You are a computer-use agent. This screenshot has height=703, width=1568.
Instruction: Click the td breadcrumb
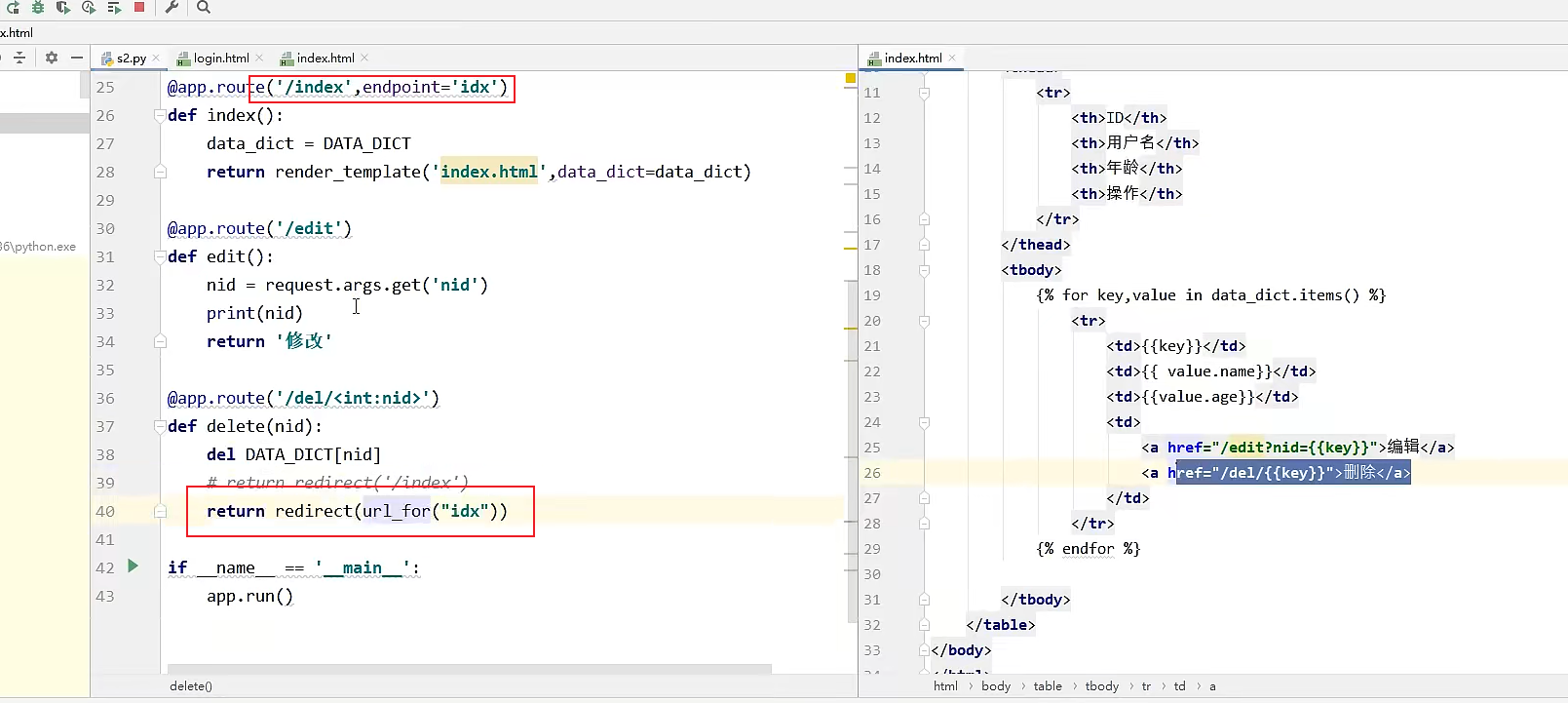click(x=1179, y=686)
